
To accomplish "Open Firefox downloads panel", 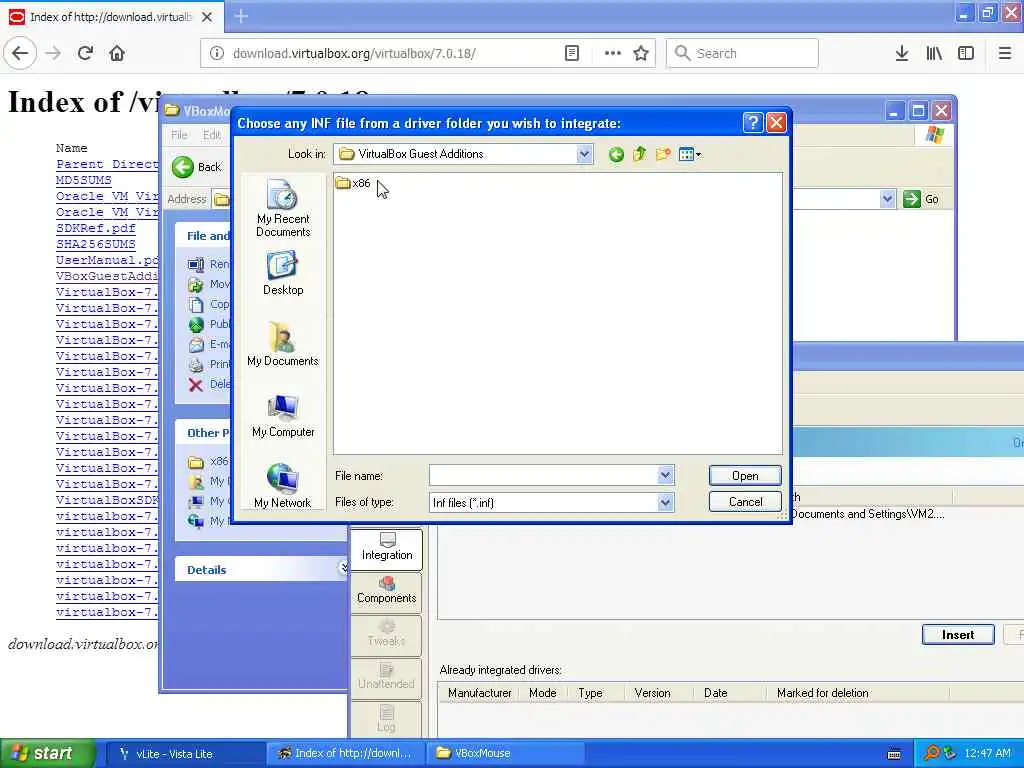I will click(902, 53).
